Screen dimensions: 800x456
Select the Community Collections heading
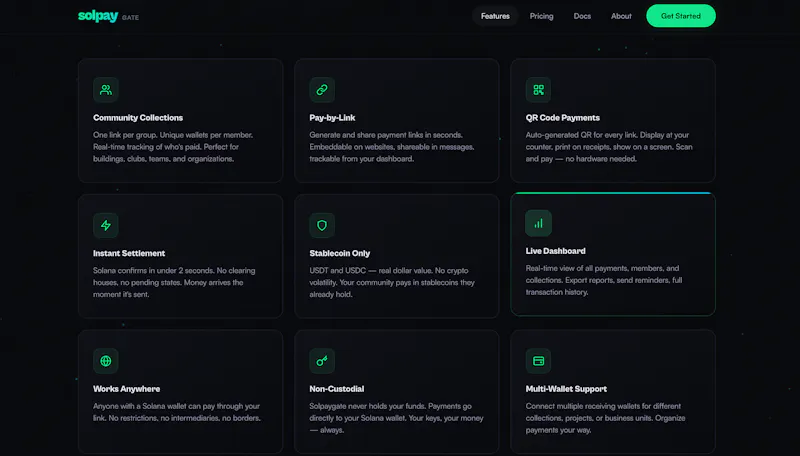(138, 118)
